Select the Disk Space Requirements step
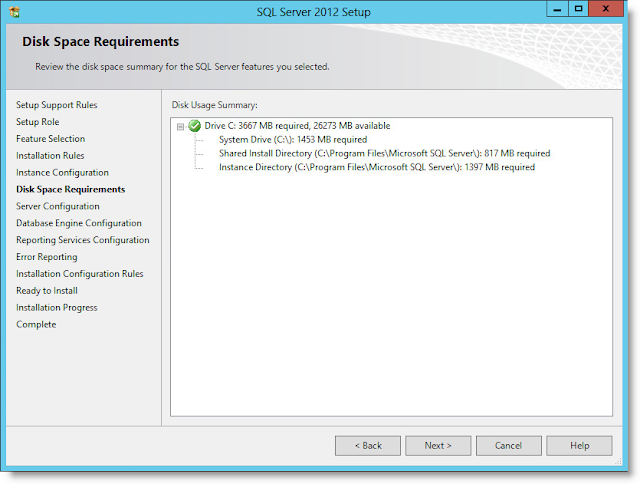Image resolution: width=640 pixels, height=484 pixels. [71, 189]
